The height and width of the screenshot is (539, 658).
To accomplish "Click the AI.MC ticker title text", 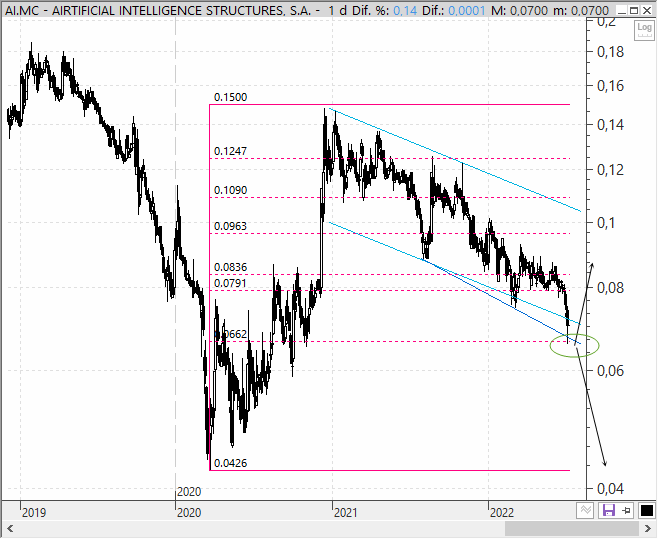I will click(22, 10).
